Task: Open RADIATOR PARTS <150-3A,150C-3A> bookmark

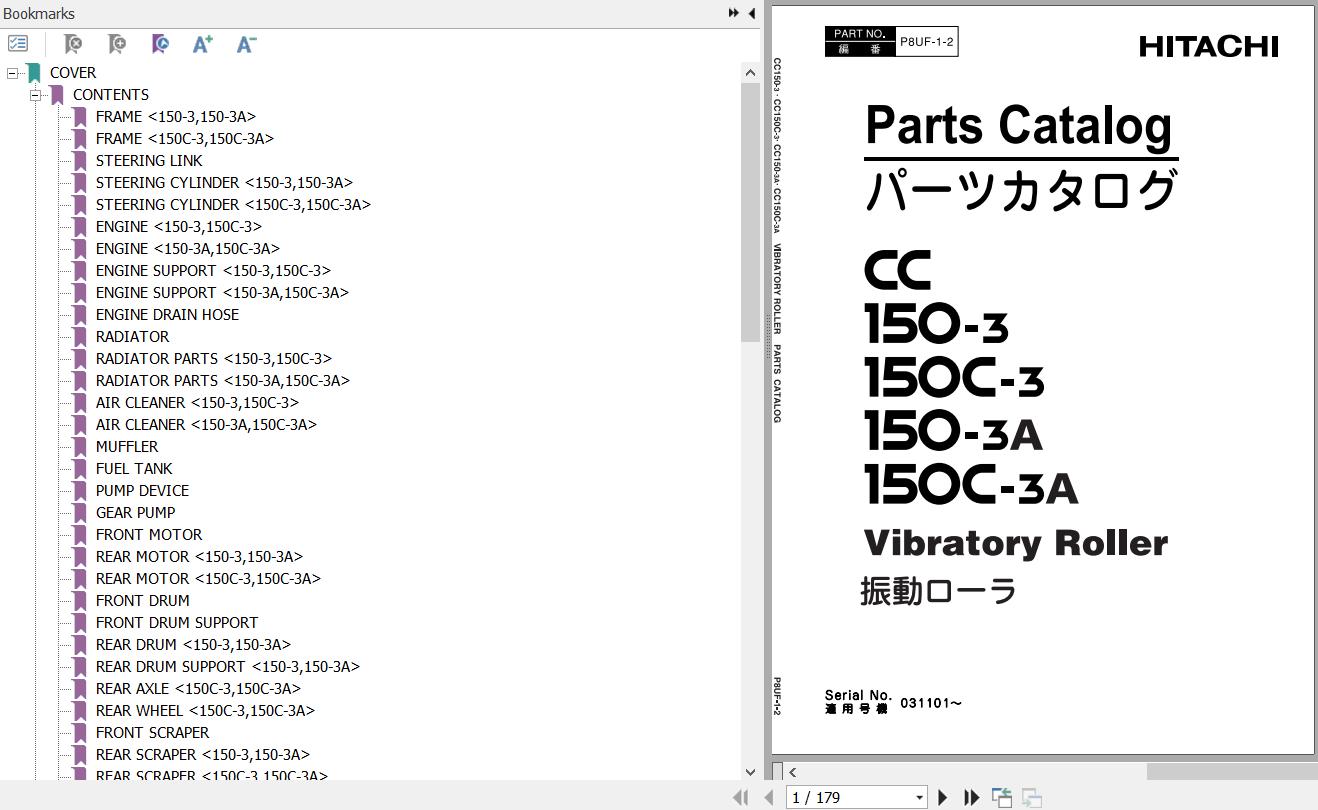Action: 223,381
